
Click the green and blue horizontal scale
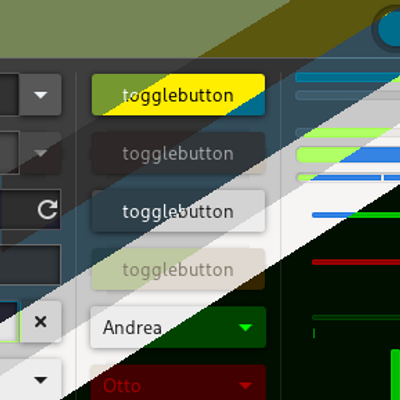[356, 215]
